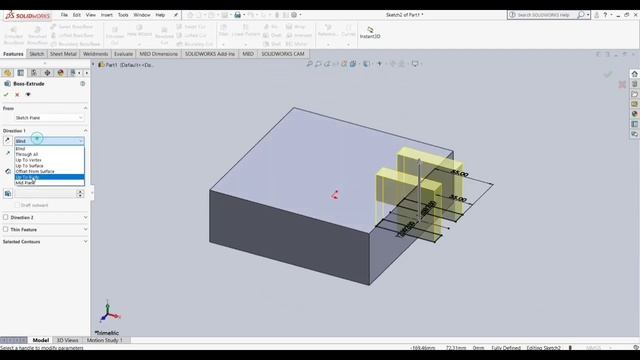This screenshot has height=360, width=640.
Task: Click the confirmation corner cancel X
Action: [x=622, y=84]
